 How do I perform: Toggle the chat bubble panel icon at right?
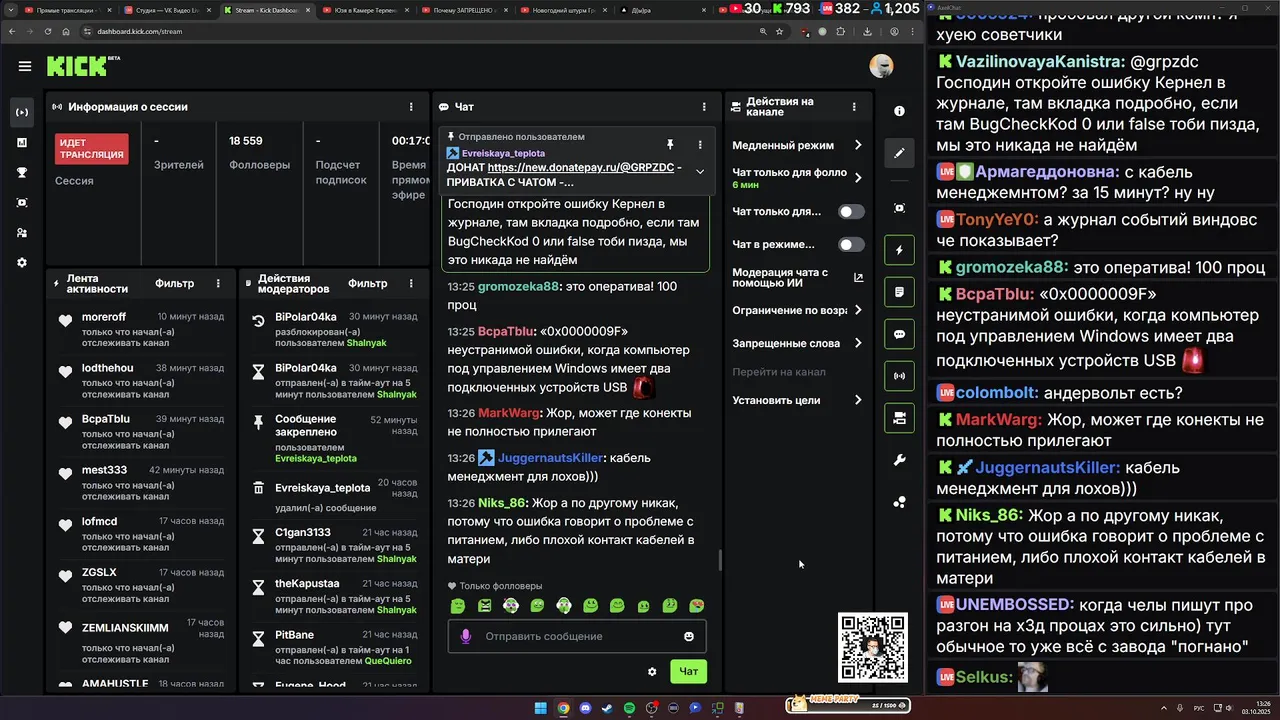pyautogui.click(x=899, y=334)
